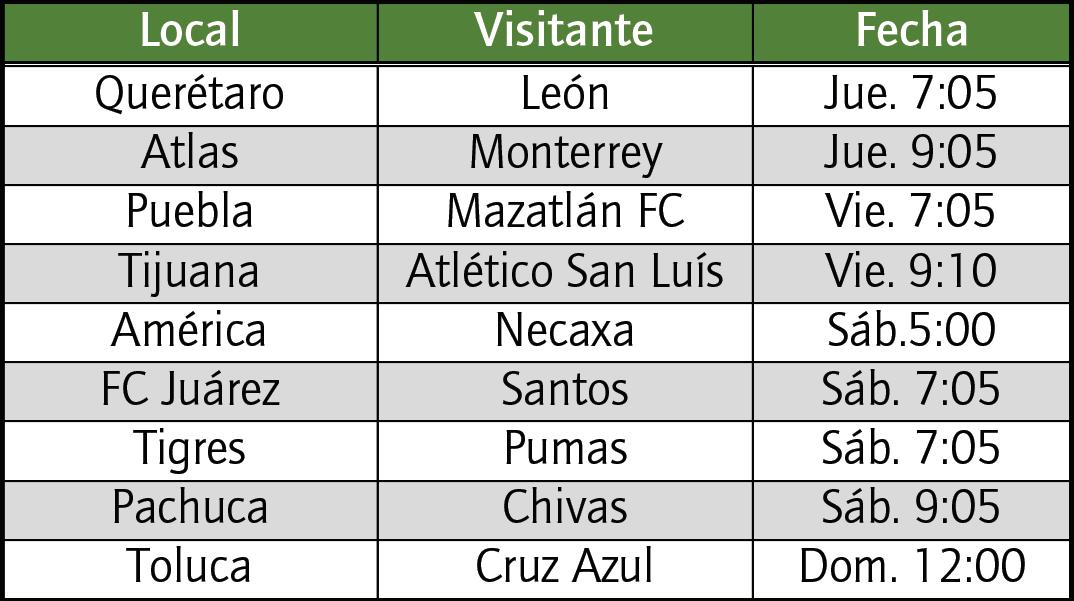This screenshot has width=1074, height=601.
Task: Click the Local column header
Action: pos(190,32)
